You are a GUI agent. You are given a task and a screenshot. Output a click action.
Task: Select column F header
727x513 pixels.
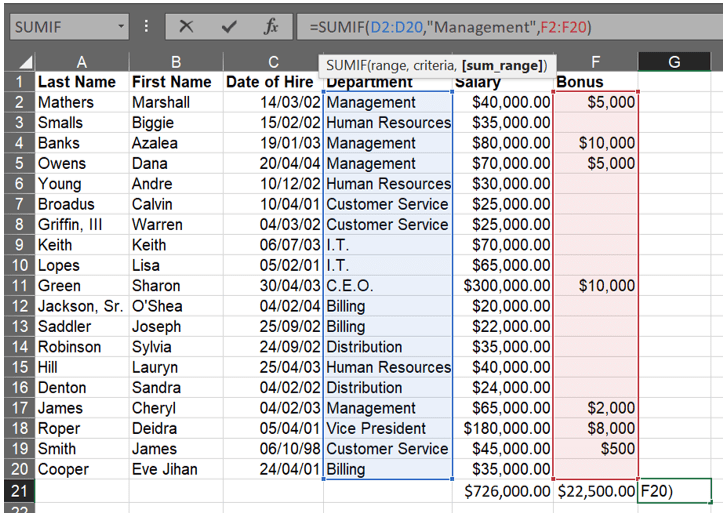(595, 62)
